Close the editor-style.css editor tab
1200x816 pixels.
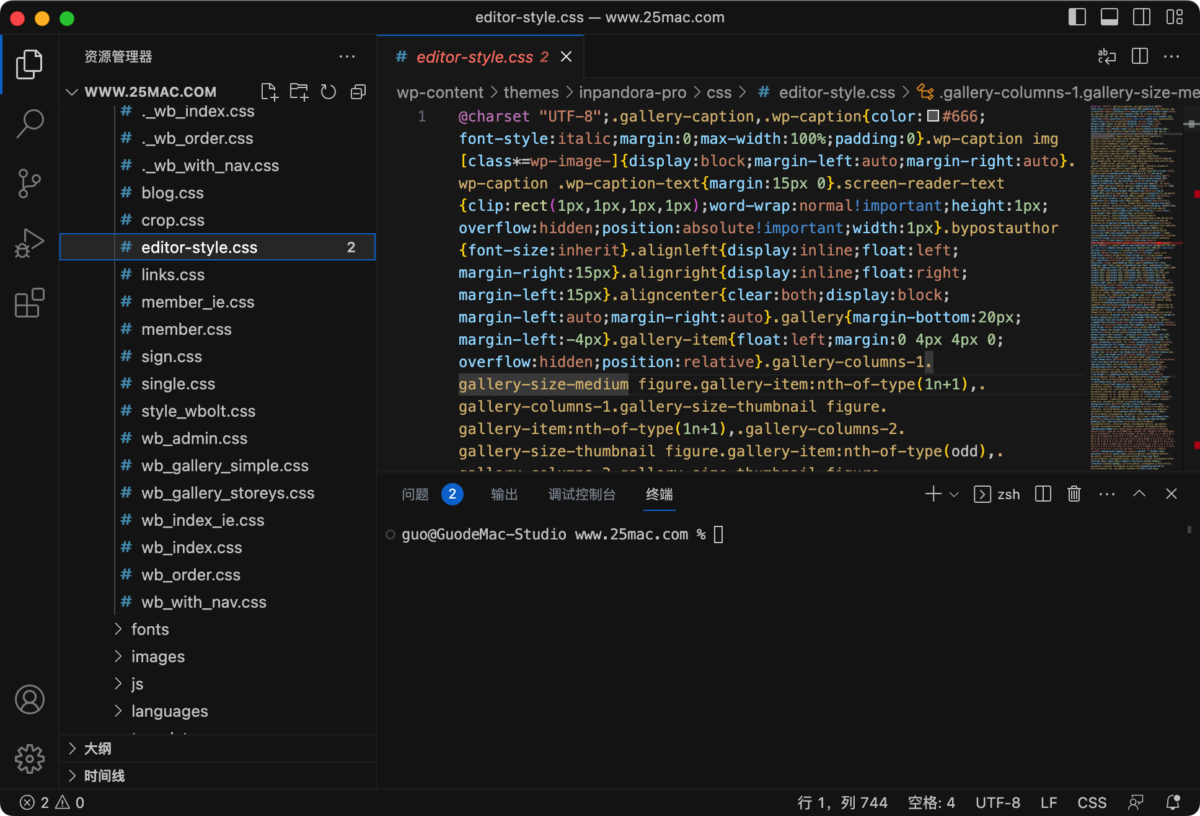coord(566,57)
